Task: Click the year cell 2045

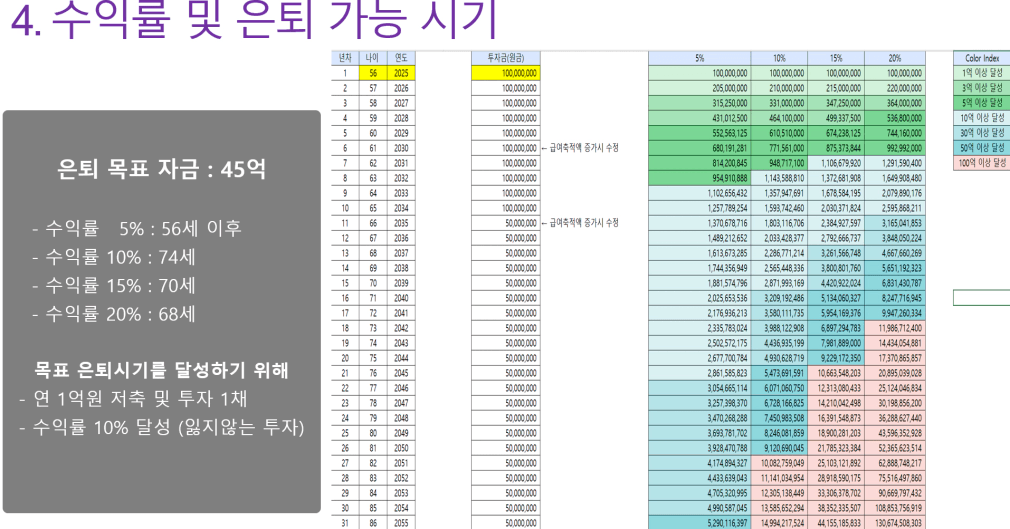Action: pos(401,373)
